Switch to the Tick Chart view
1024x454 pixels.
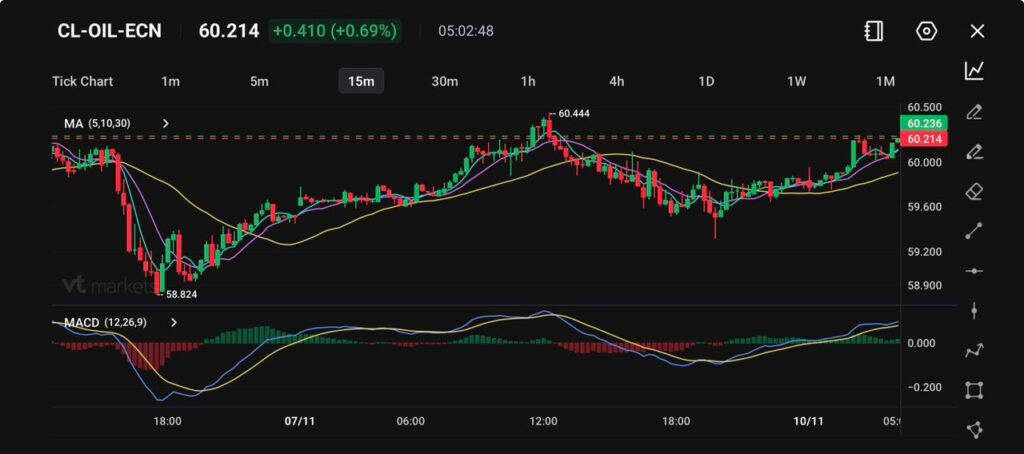click(x=82, y=81)
